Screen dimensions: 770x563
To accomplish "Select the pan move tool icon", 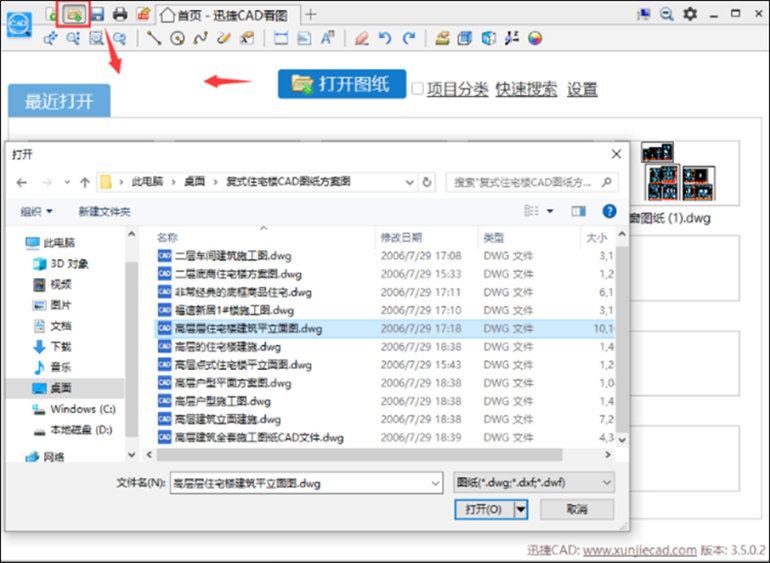I will [50, 38].
